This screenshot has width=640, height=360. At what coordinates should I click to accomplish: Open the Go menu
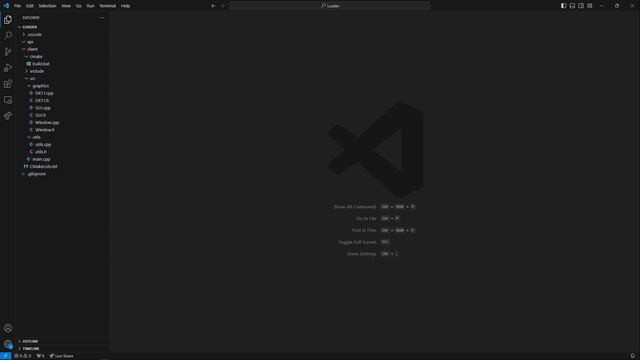(78, 6)
